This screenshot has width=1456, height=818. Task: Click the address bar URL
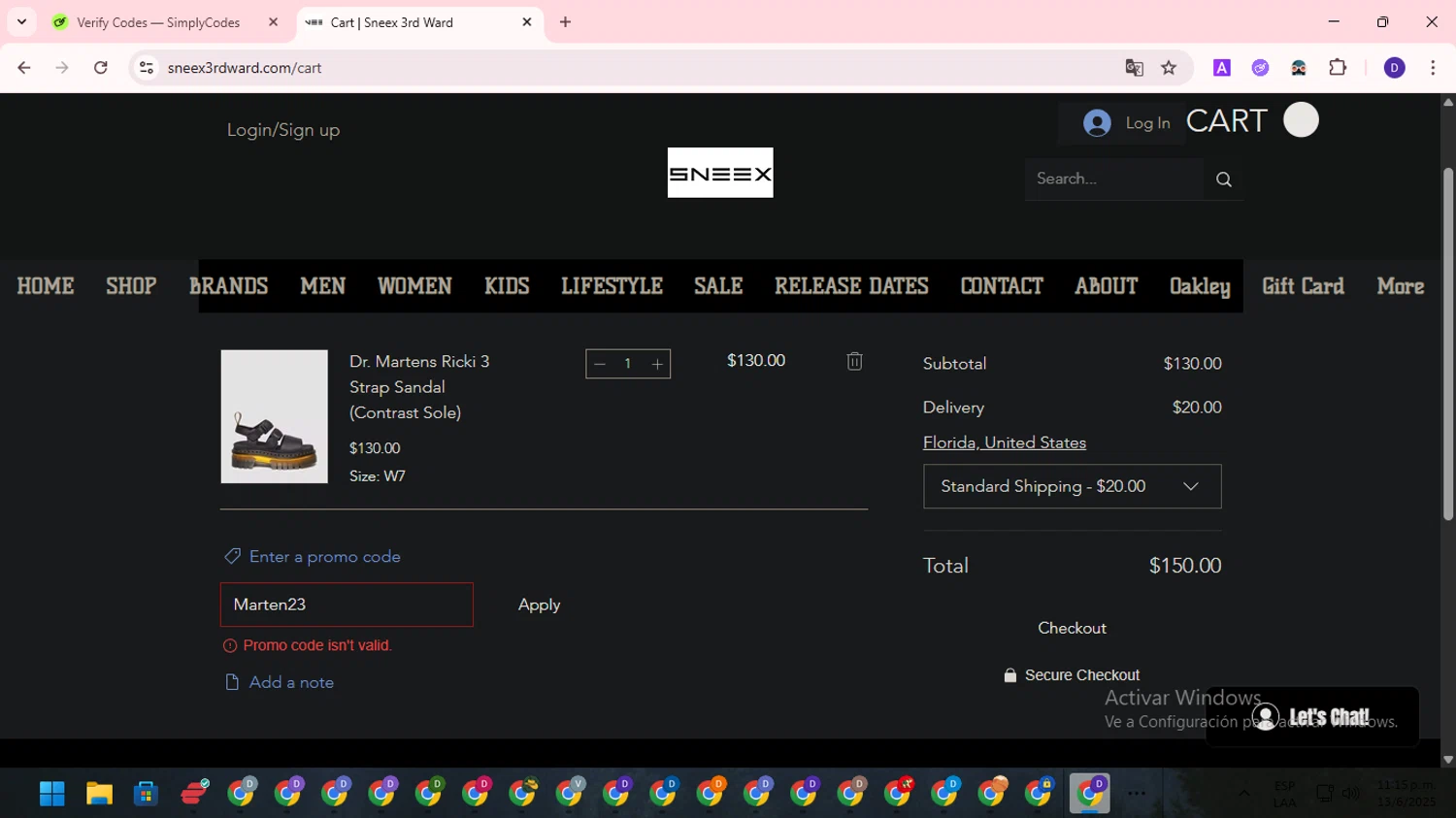245,68
